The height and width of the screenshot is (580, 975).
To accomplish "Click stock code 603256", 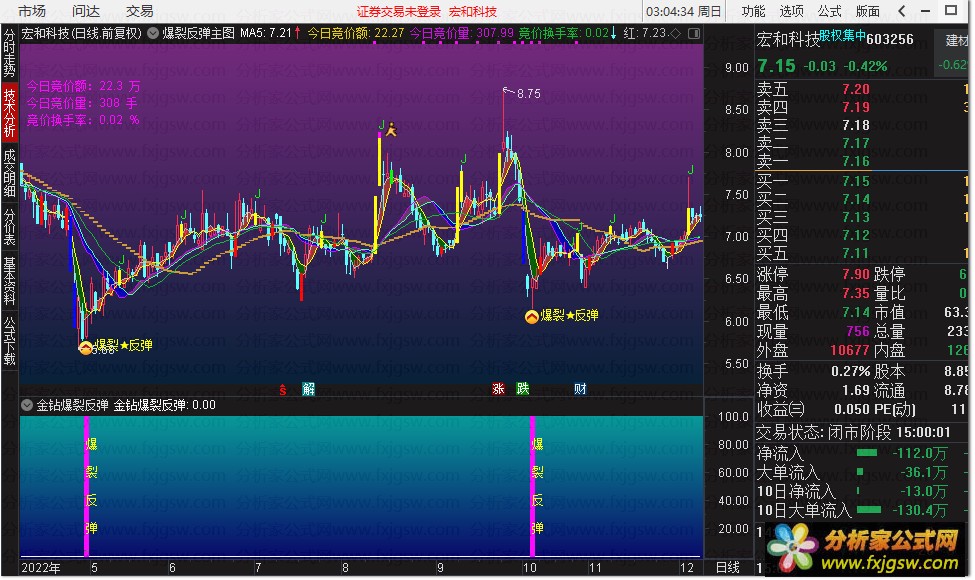I will 890,39.
